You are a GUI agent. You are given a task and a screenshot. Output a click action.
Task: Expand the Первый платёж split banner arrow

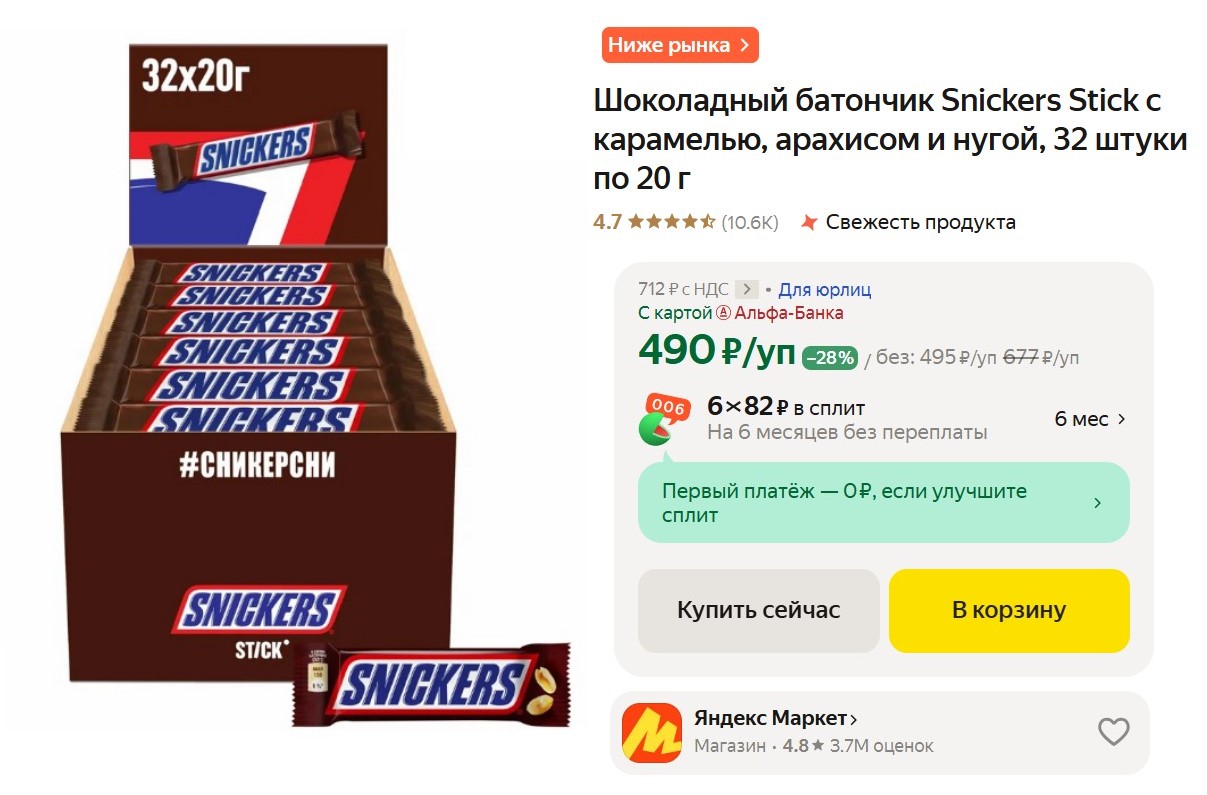1097,503
